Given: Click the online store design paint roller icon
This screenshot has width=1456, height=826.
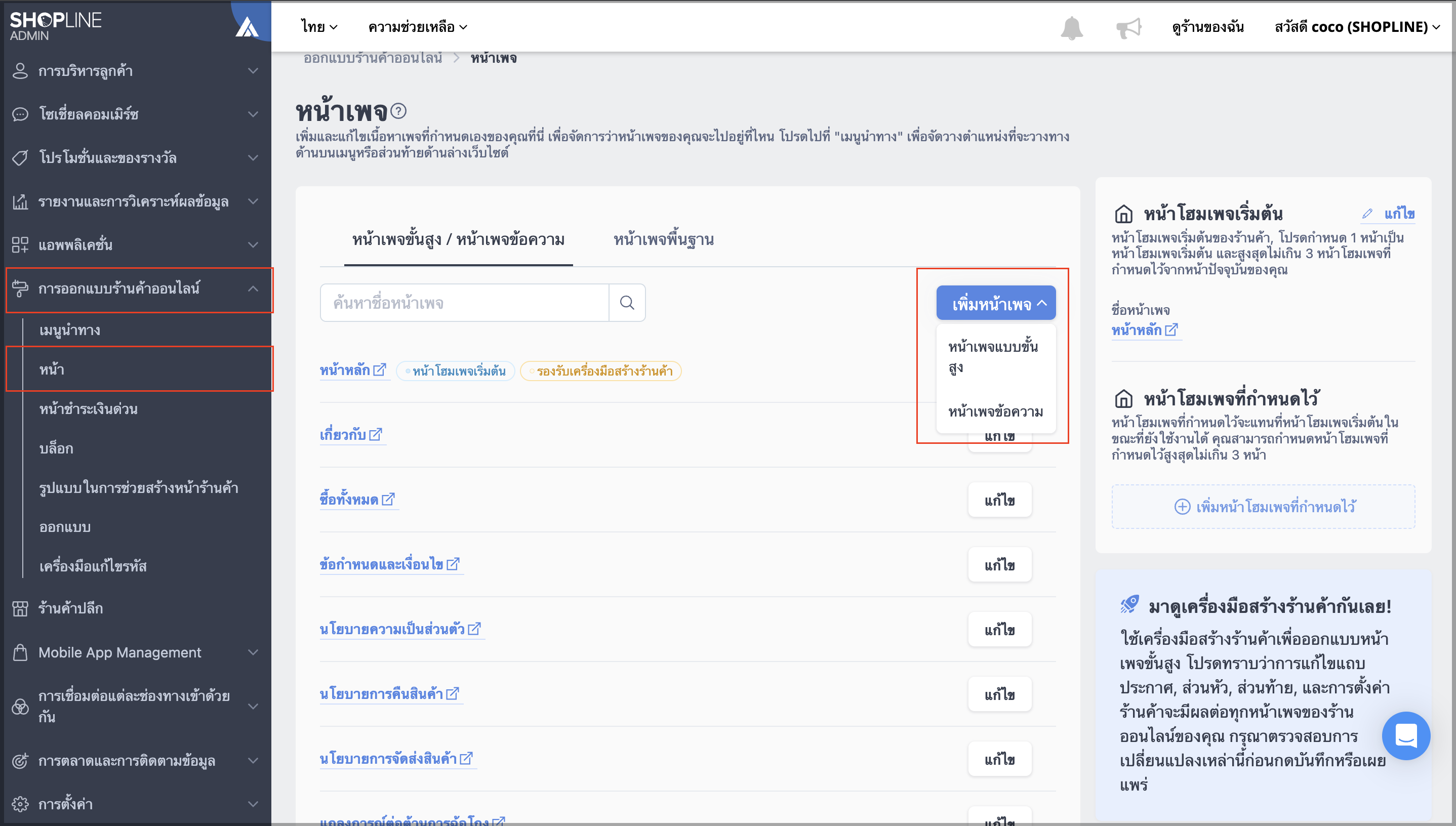Looking at the screenshot, I should [20, 288].
